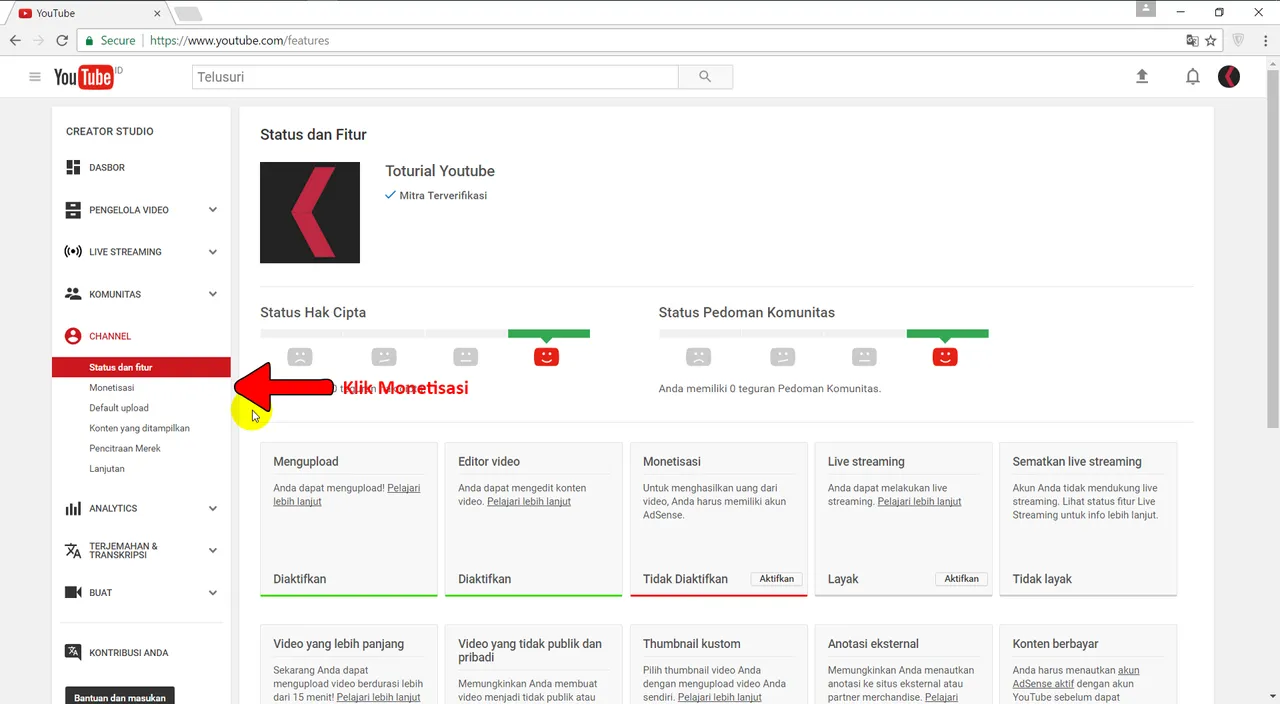This screenshot has height=704, width=1280.
Task: Open Pelajari lebih lanjut in Mengupload card
Action: pyautogui.click(x=346, y=495)
